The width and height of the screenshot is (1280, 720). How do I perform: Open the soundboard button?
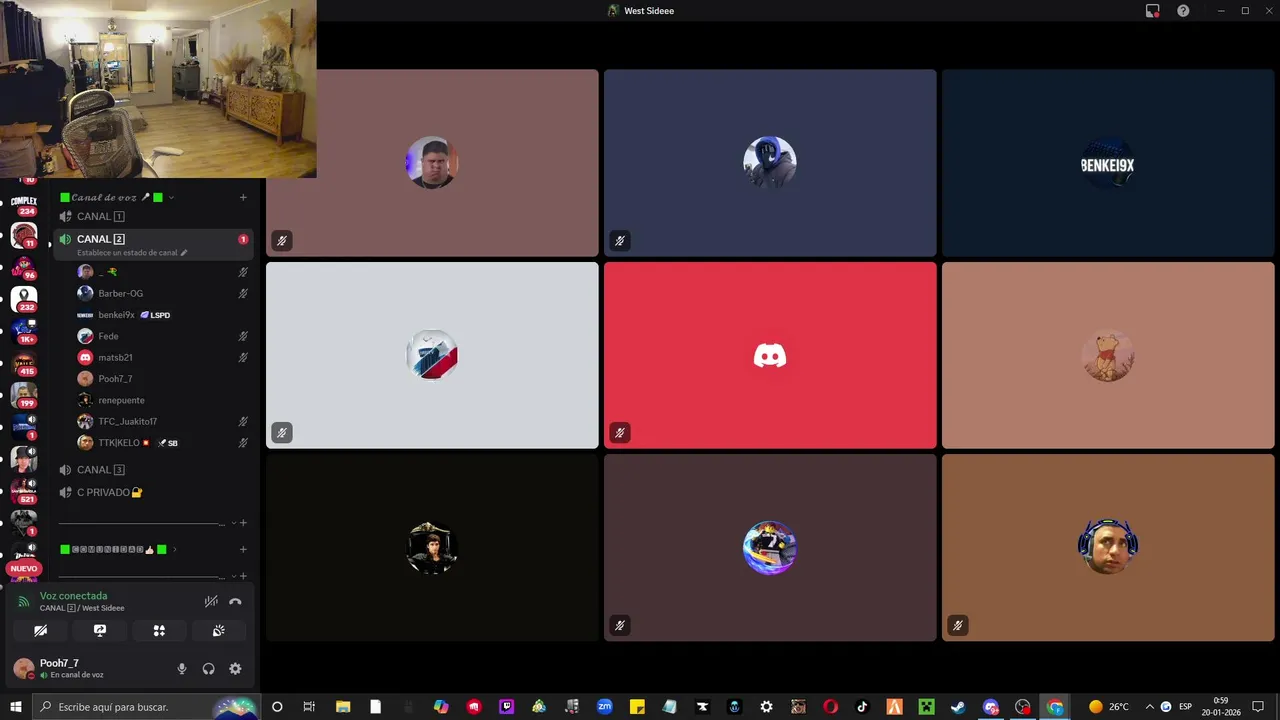[x=218, y=631]
